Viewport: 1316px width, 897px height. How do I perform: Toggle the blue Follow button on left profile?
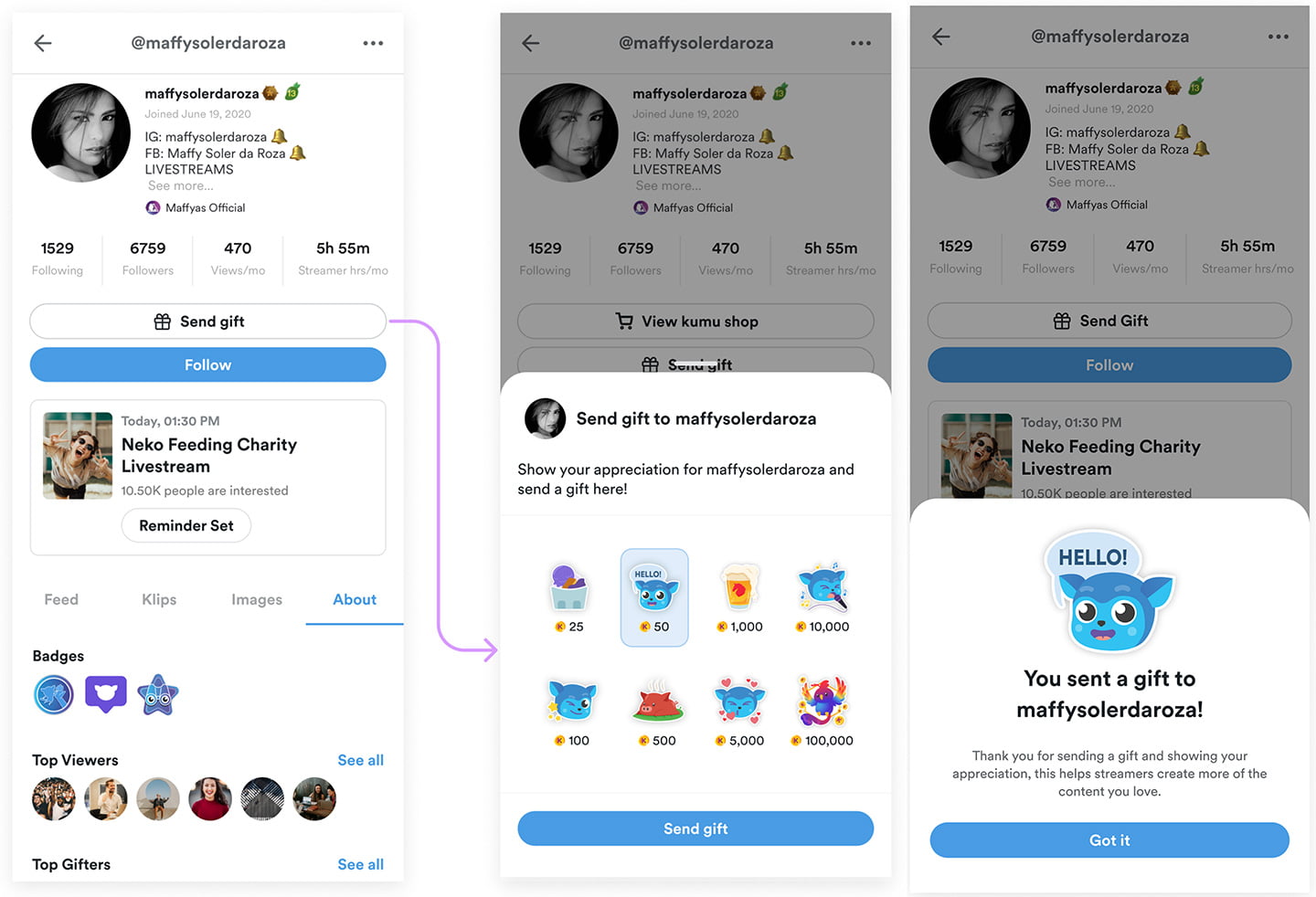(208, 364)
